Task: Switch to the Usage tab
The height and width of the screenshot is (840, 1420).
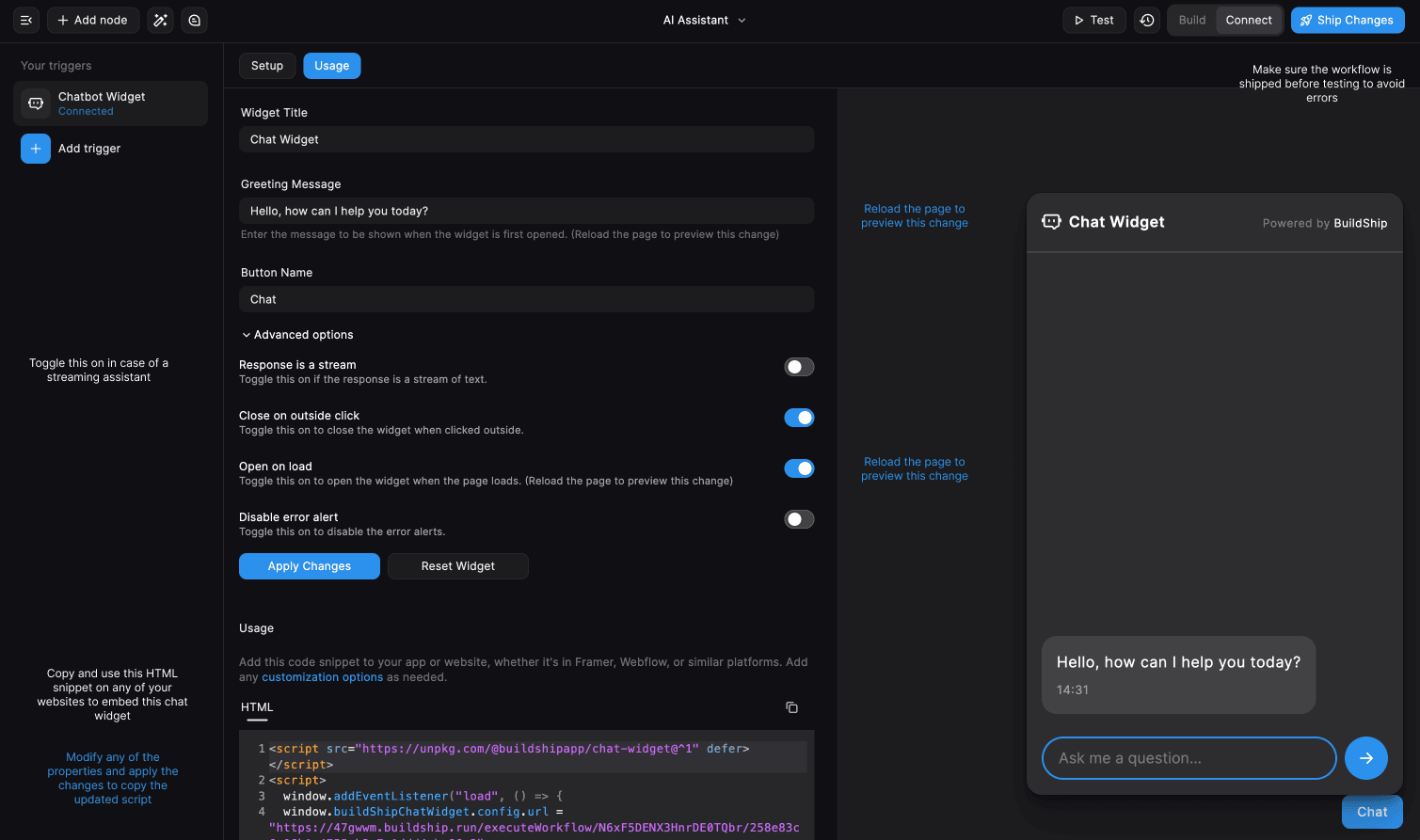Action: click(x=332, y=66)
